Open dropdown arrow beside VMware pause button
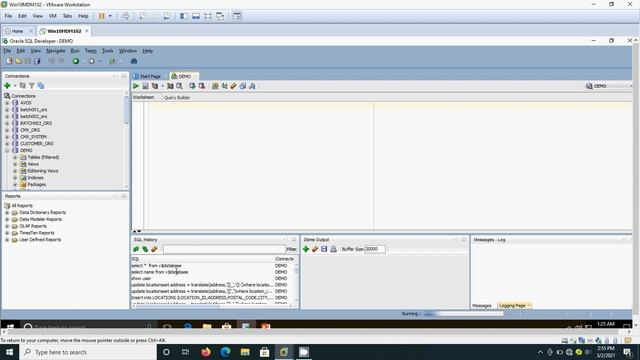Image resolution: width=640 pixels, height=360 pixels. coord(110,16)
